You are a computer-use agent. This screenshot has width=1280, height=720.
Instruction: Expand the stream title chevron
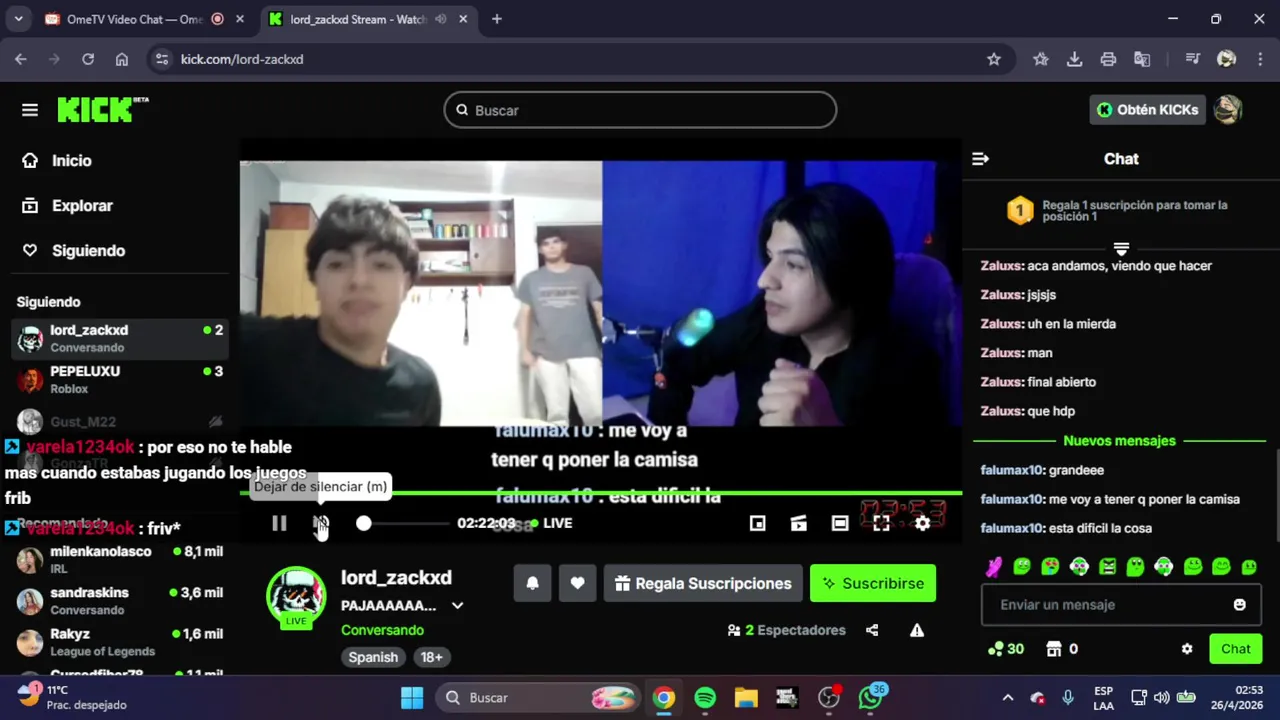tap(457, 606)
